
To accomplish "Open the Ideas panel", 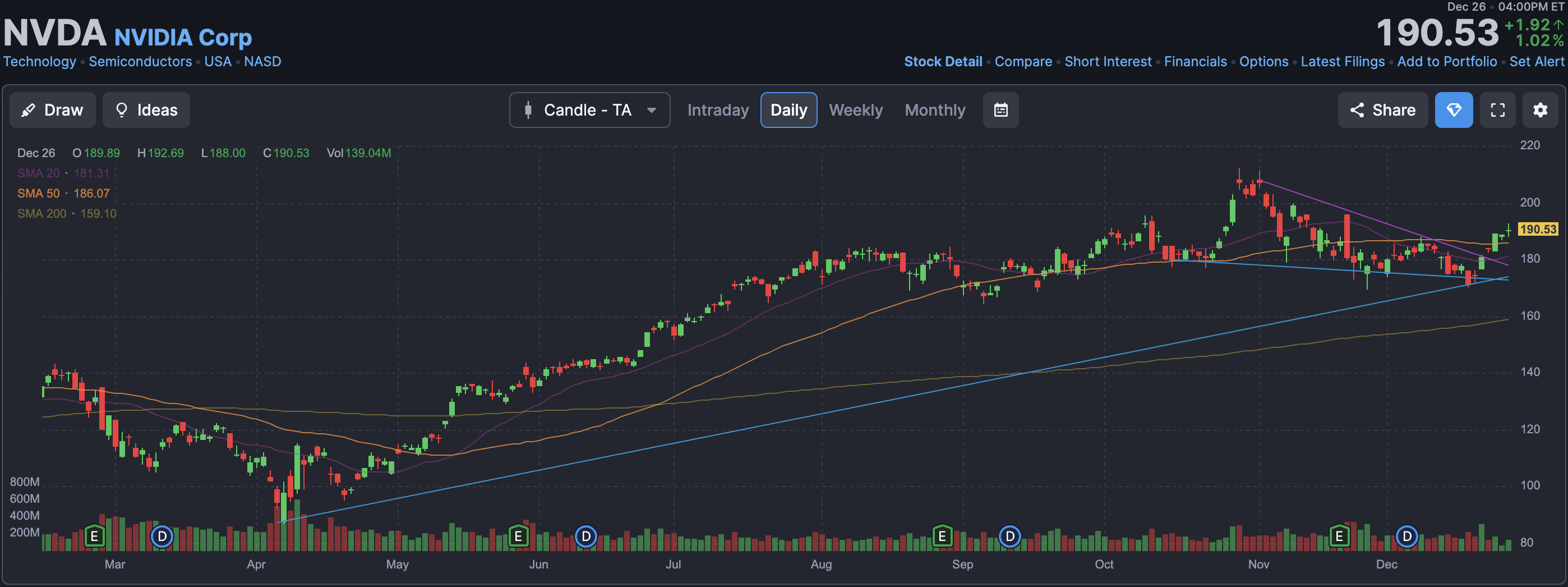I will pyautogui.click(x=146, y=110).
